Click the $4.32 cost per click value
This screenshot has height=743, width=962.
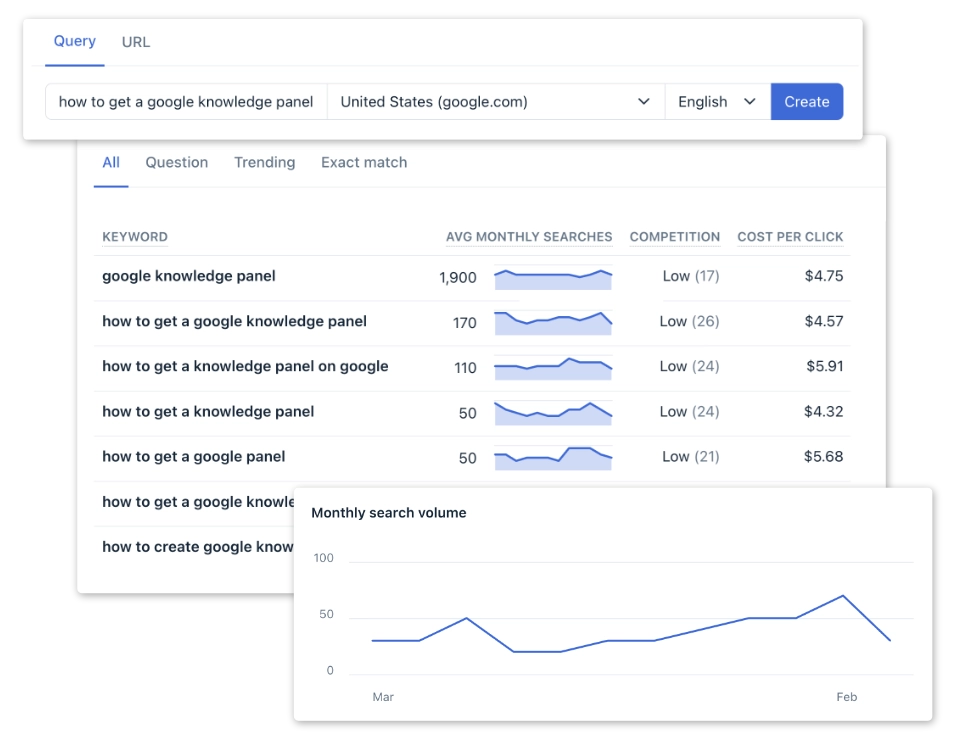pos(823,412)
